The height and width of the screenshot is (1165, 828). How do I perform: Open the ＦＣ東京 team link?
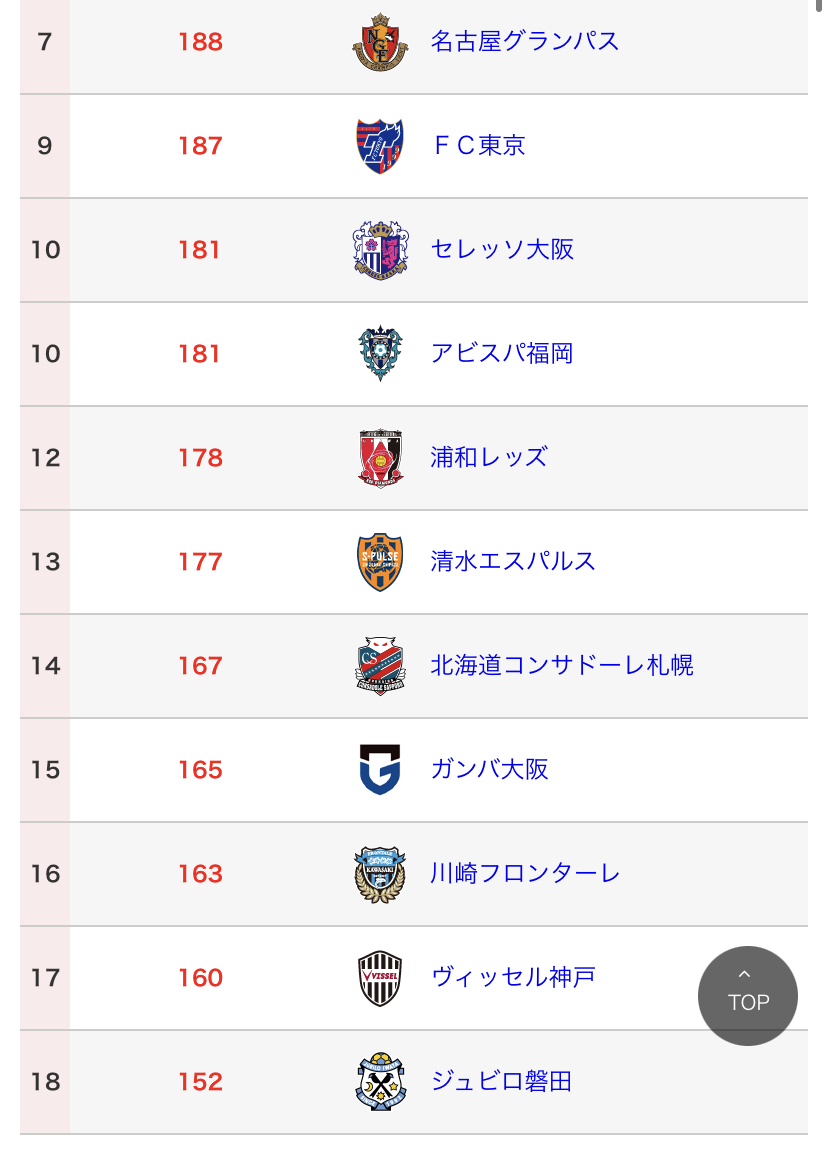tap(479, 146)
